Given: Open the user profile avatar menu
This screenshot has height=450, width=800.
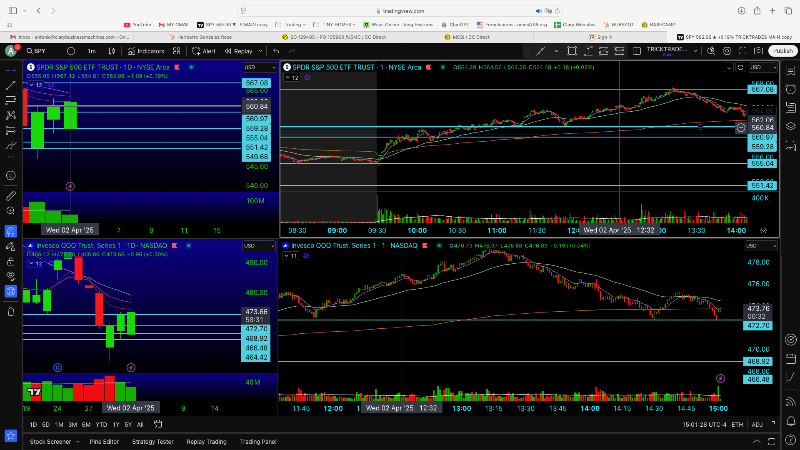Looking at the screenshot, I should pos(11,51).
